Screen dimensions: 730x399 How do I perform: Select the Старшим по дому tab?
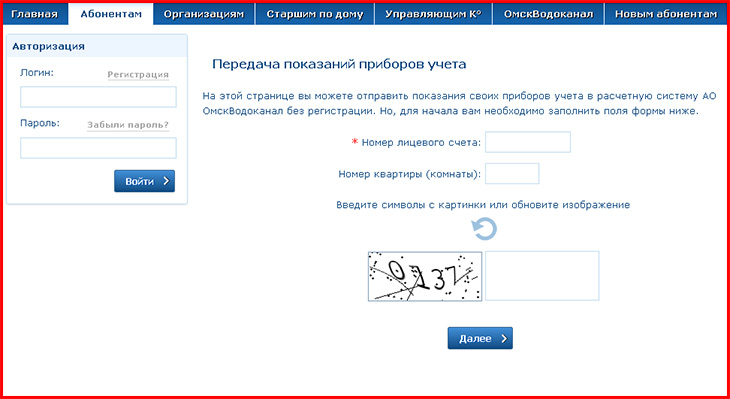[x=315, y=14]
